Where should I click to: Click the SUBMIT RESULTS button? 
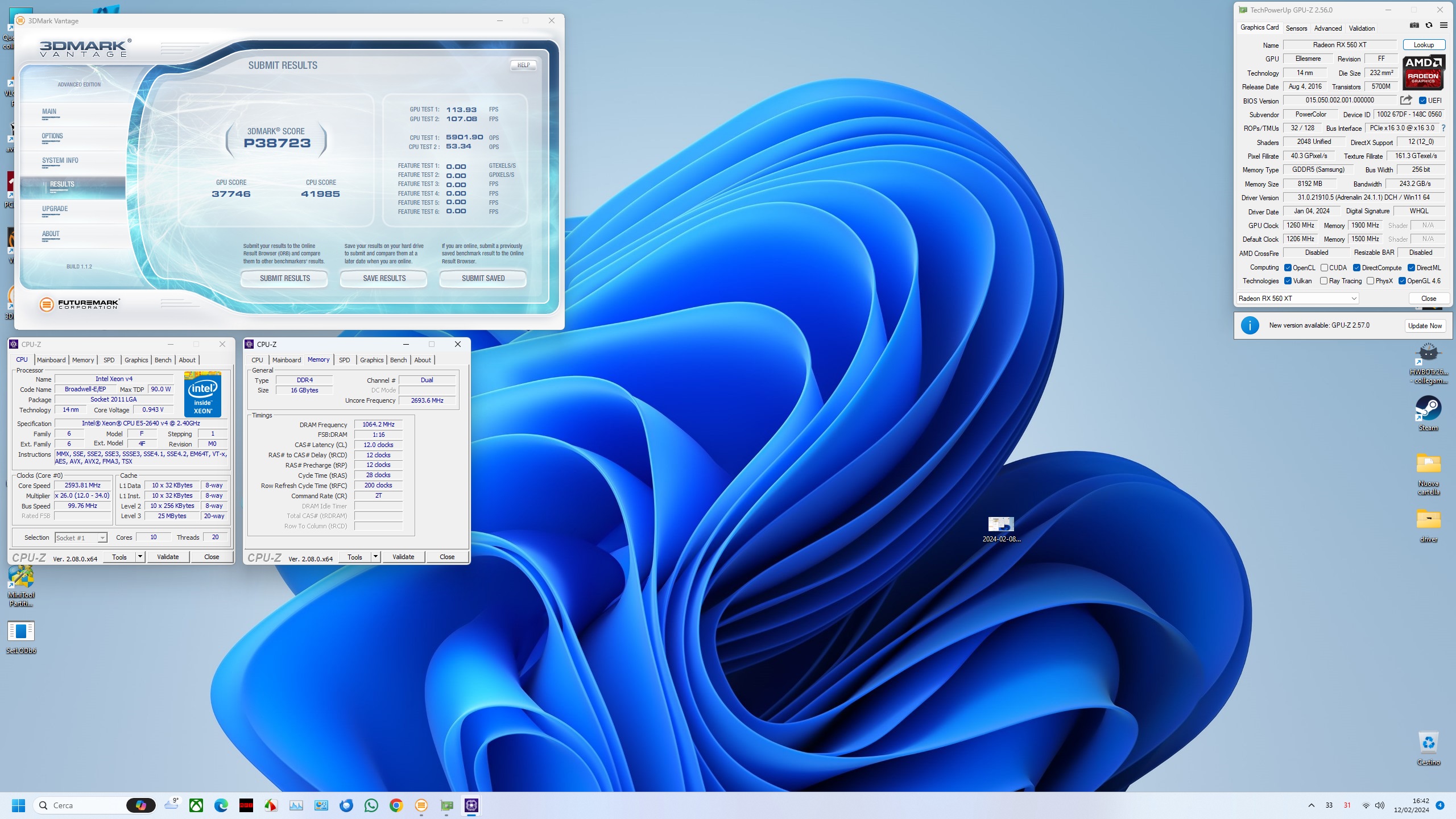coord(285,279)
